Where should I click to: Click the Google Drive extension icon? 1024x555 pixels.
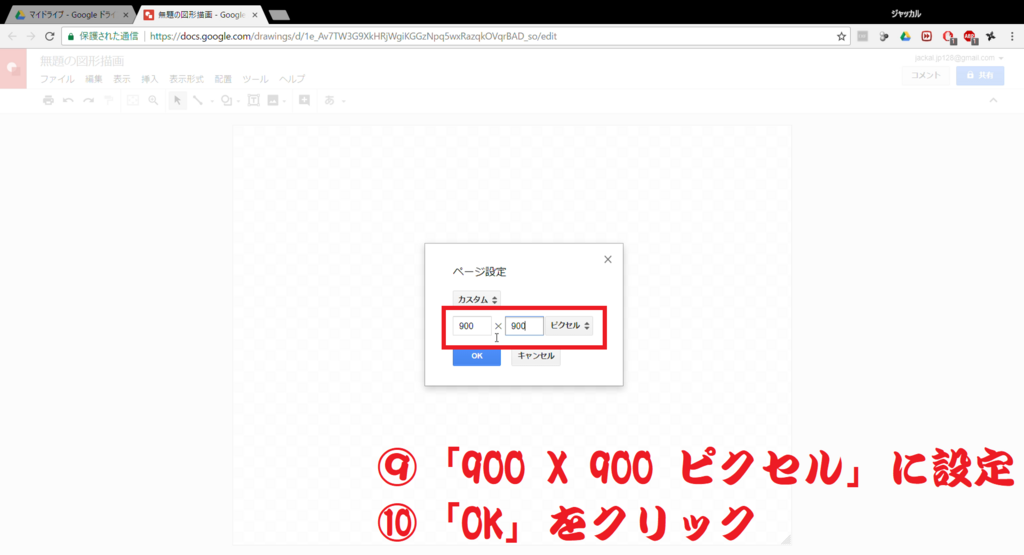pos(905,37)
